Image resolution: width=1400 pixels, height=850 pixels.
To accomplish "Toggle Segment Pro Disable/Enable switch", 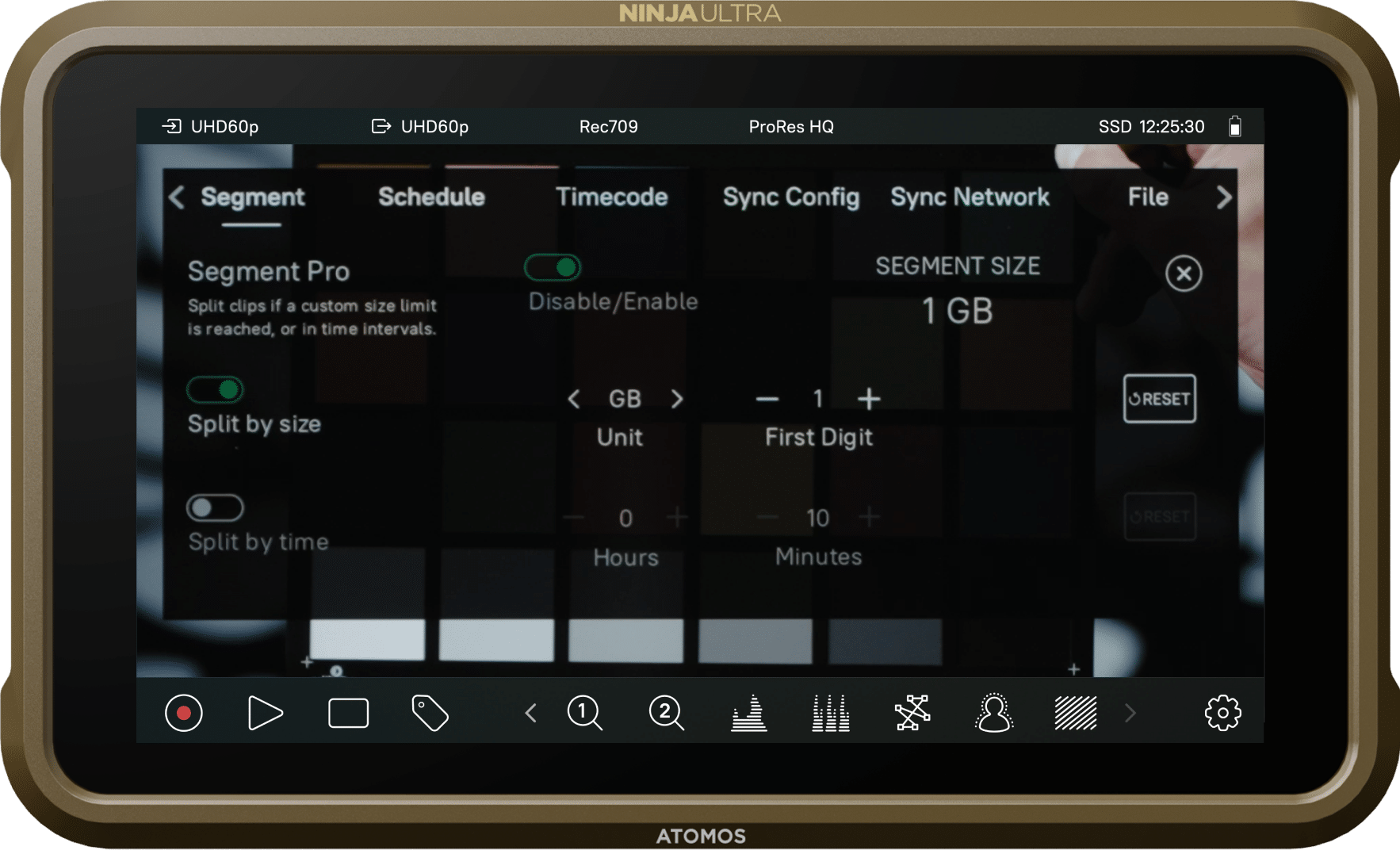I will pyautogui.click(x=553, y=268).
